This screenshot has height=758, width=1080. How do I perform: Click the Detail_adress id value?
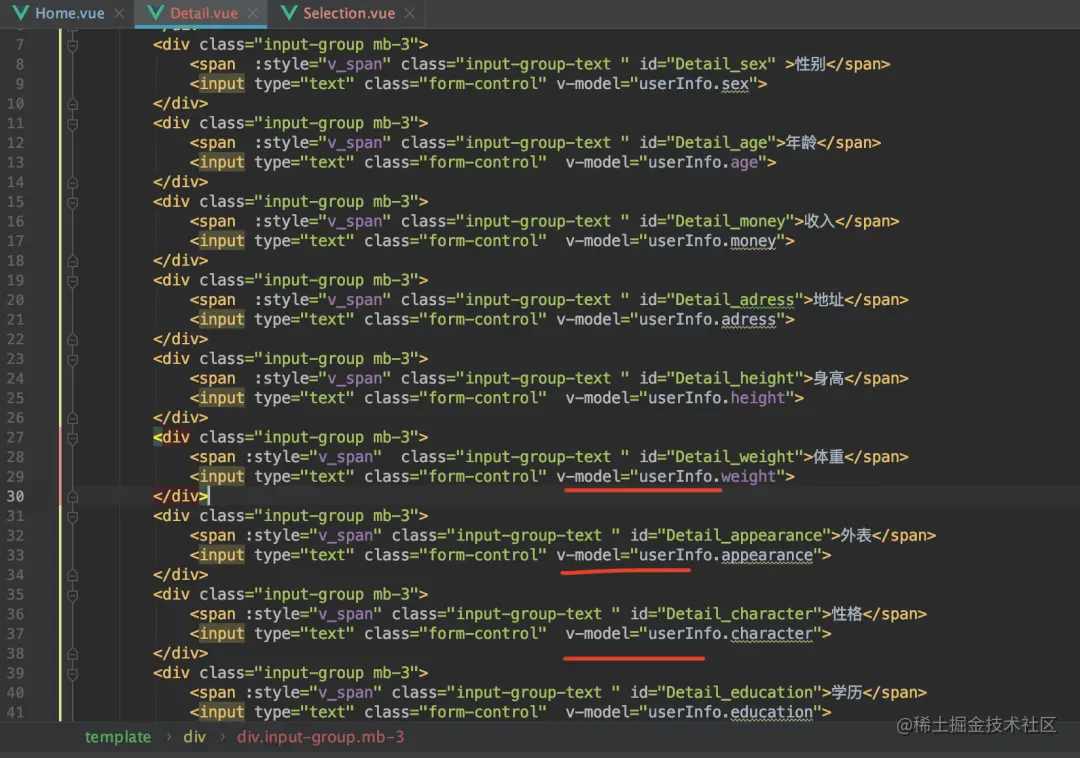pos(734,299)
